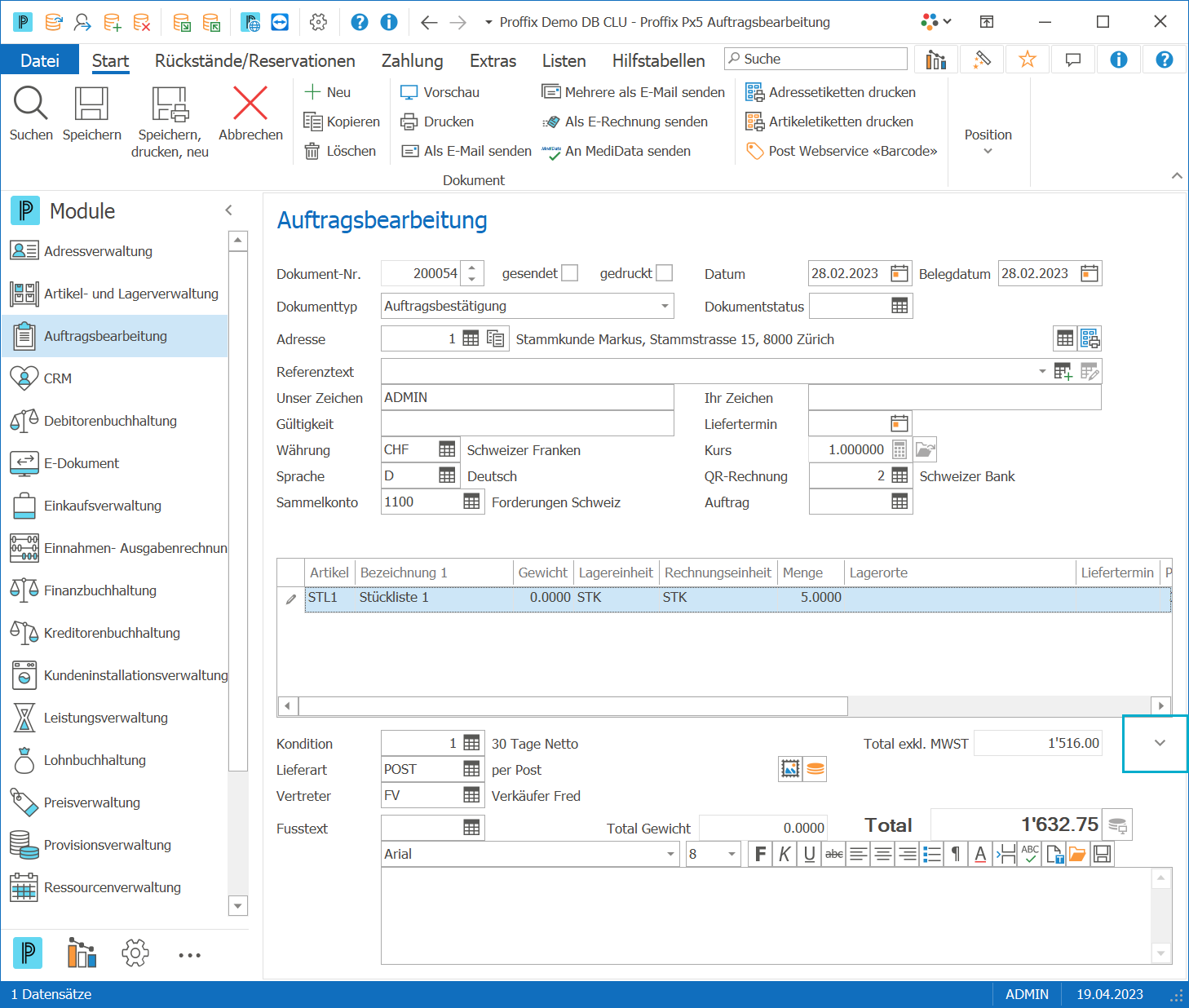Collapse the Module sidebar panel
The width and height of the screenshot is (1189, 1008).
point(229,210)
